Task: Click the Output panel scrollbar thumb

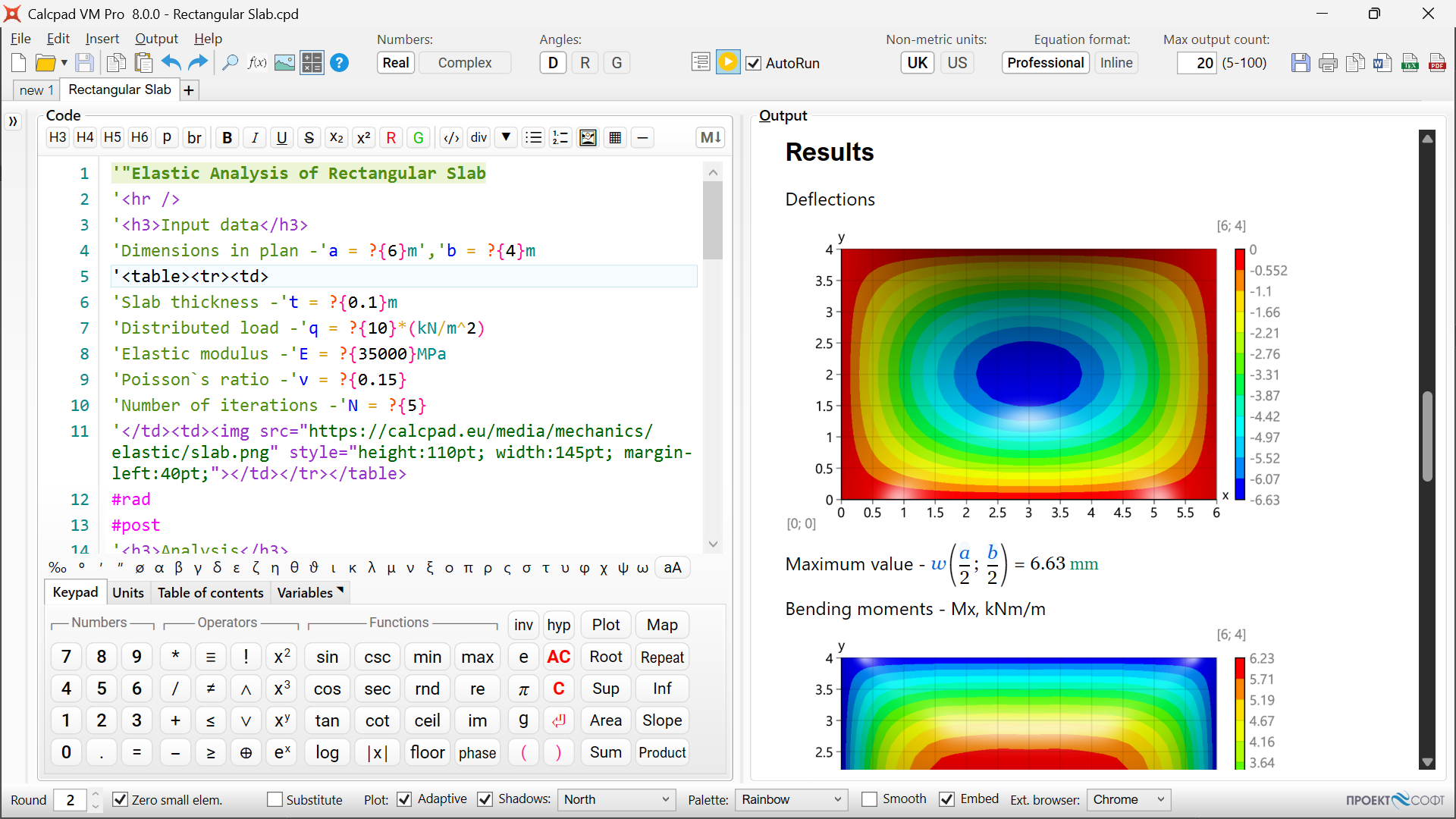Action: [1427, 436]
